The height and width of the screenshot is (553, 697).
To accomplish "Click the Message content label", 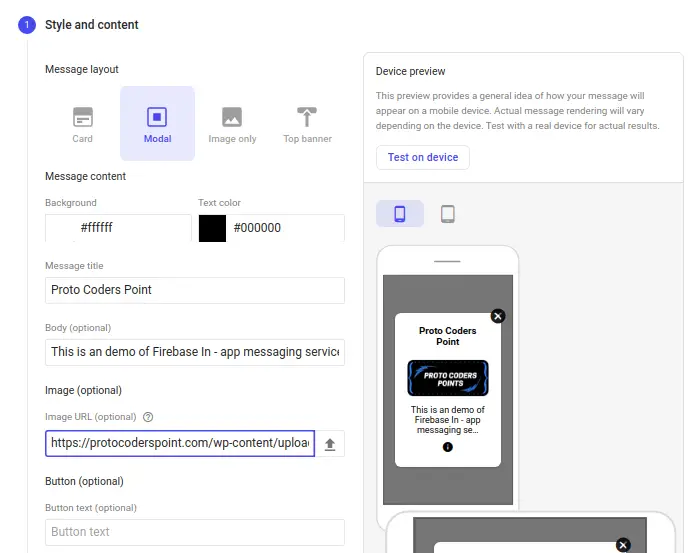I will [x=85, y=176].
